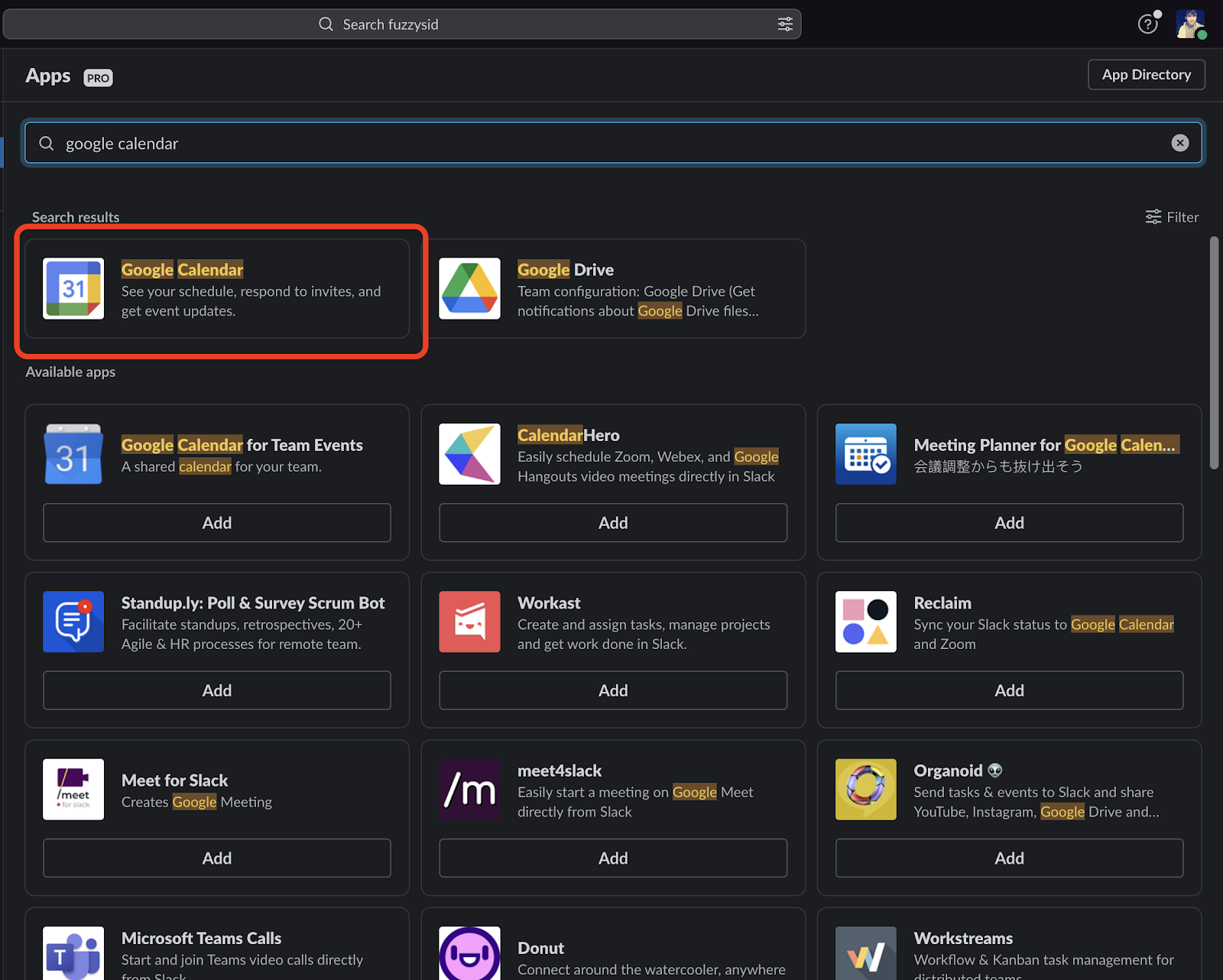Click the Available apps heading

(x=70, y=372)
